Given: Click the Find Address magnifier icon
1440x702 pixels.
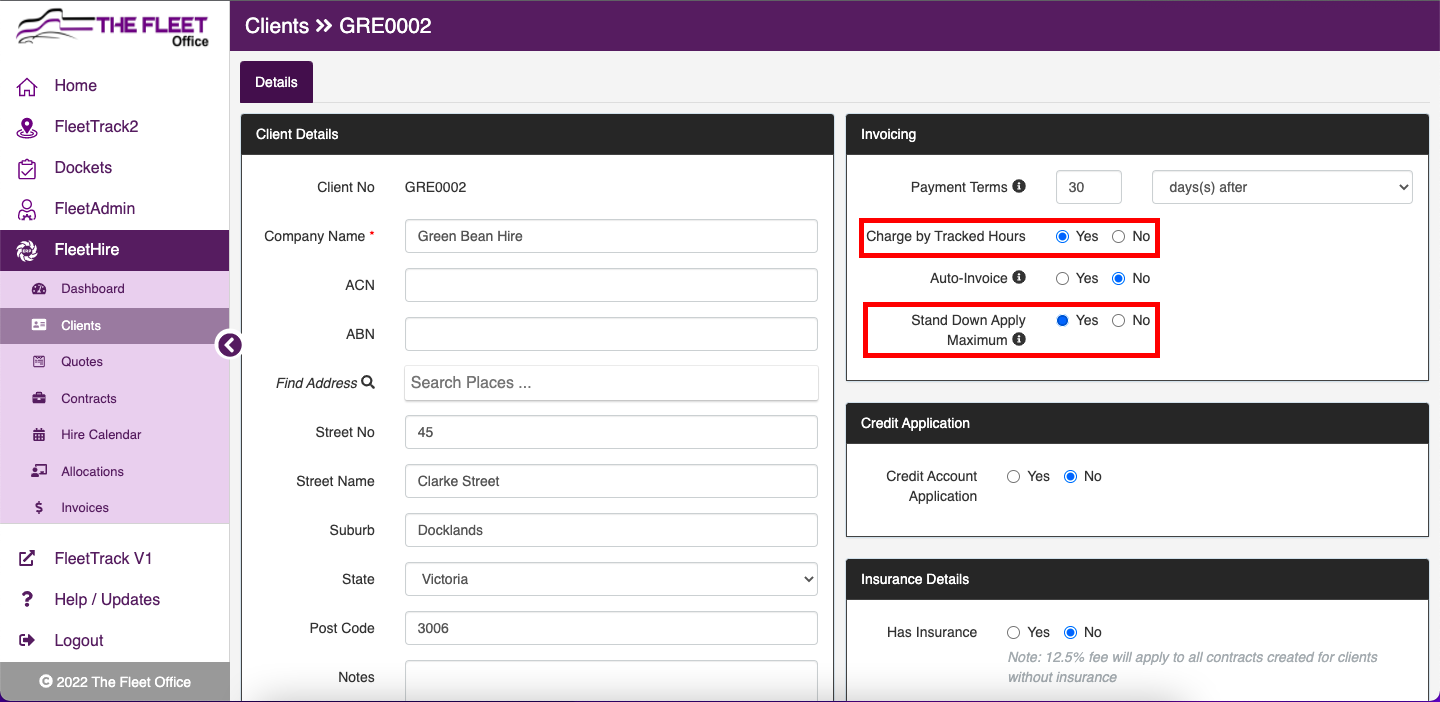Looking at the screenshot, I should (x=368, y=382).
